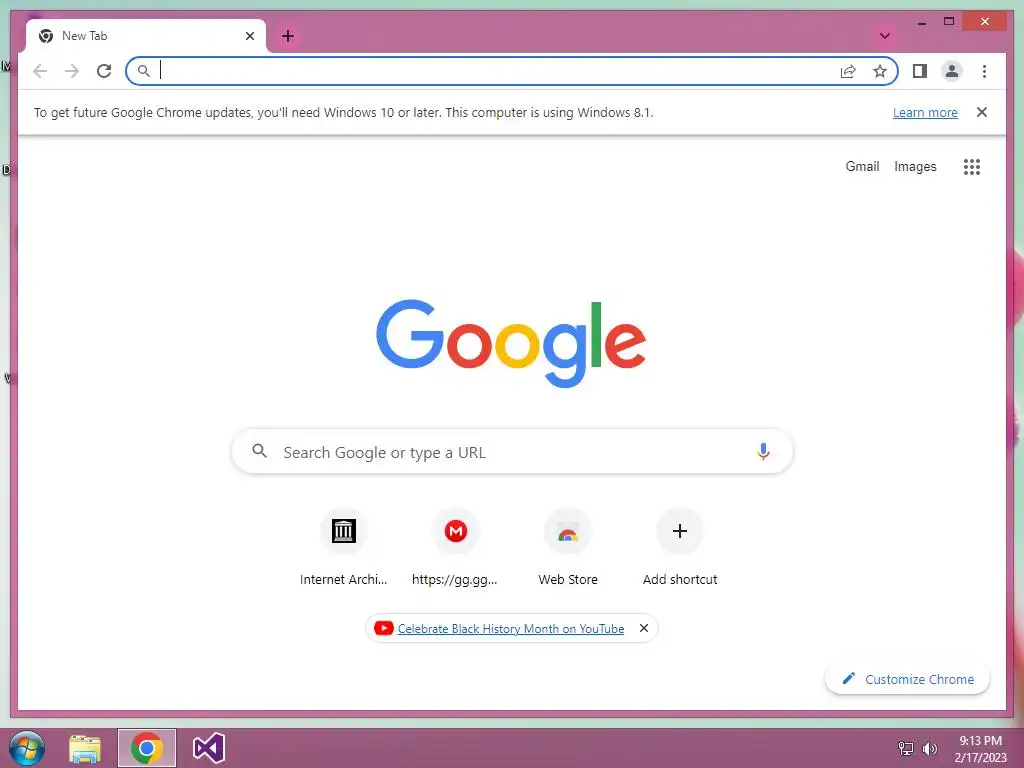Open a new tab with plus button
The width and height of the screenshot is (1024, 768).
288,36
